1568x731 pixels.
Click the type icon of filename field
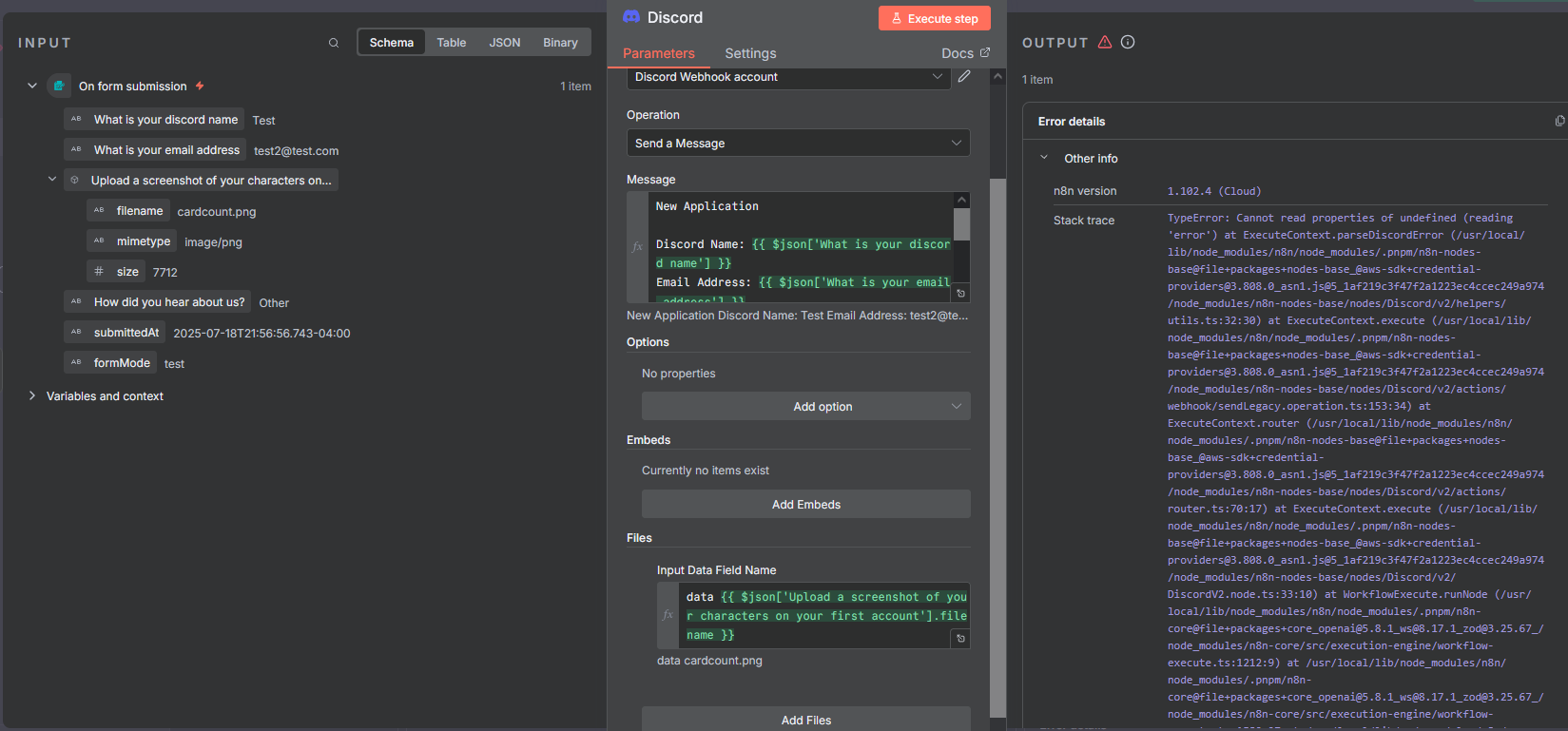99,210
